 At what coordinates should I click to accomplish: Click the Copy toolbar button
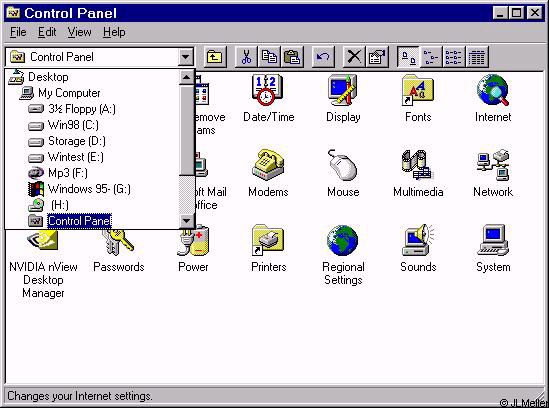[x=269, y=57]
